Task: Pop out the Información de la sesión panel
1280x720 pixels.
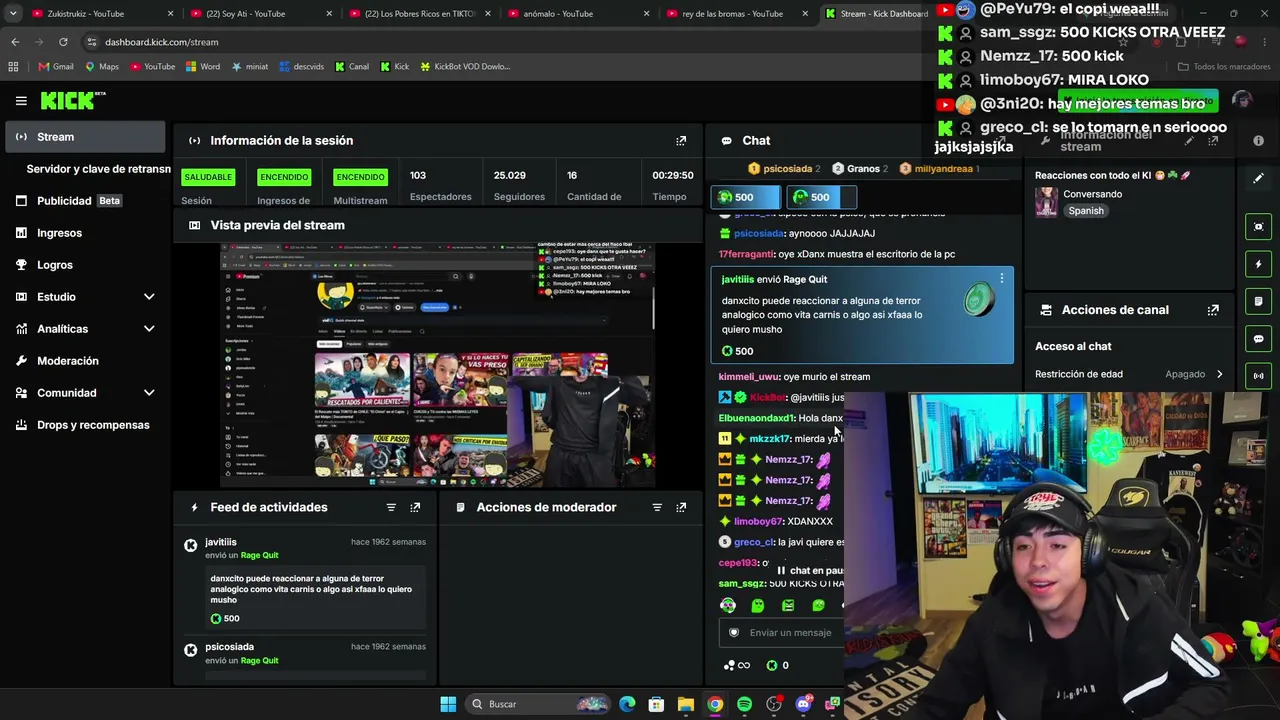Action: 681,141
